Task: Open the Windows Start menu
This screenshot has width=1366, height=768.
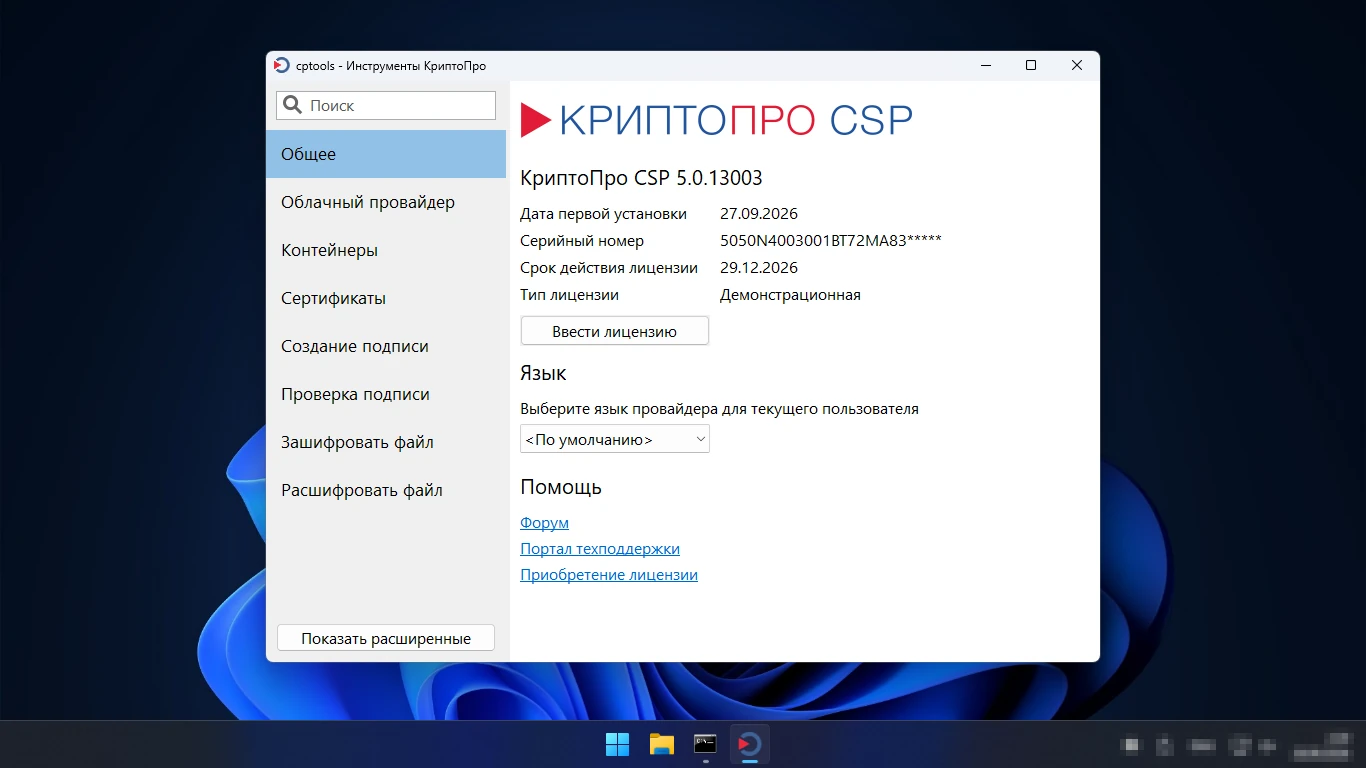Action: point(617,744)
